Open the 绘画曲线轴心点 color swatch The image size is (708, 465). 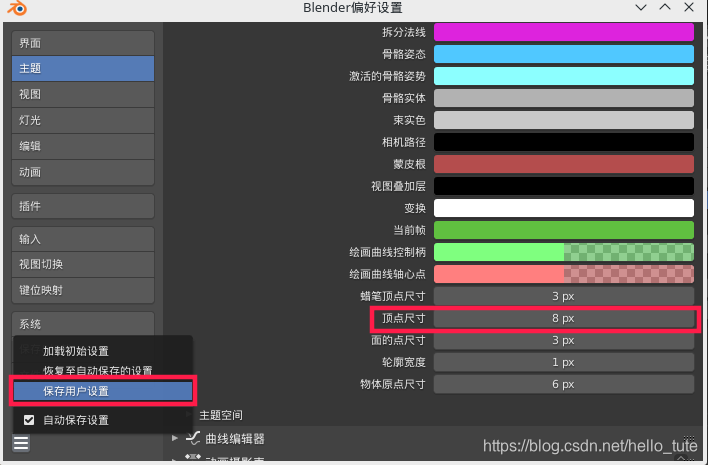[x=564, y=274]
